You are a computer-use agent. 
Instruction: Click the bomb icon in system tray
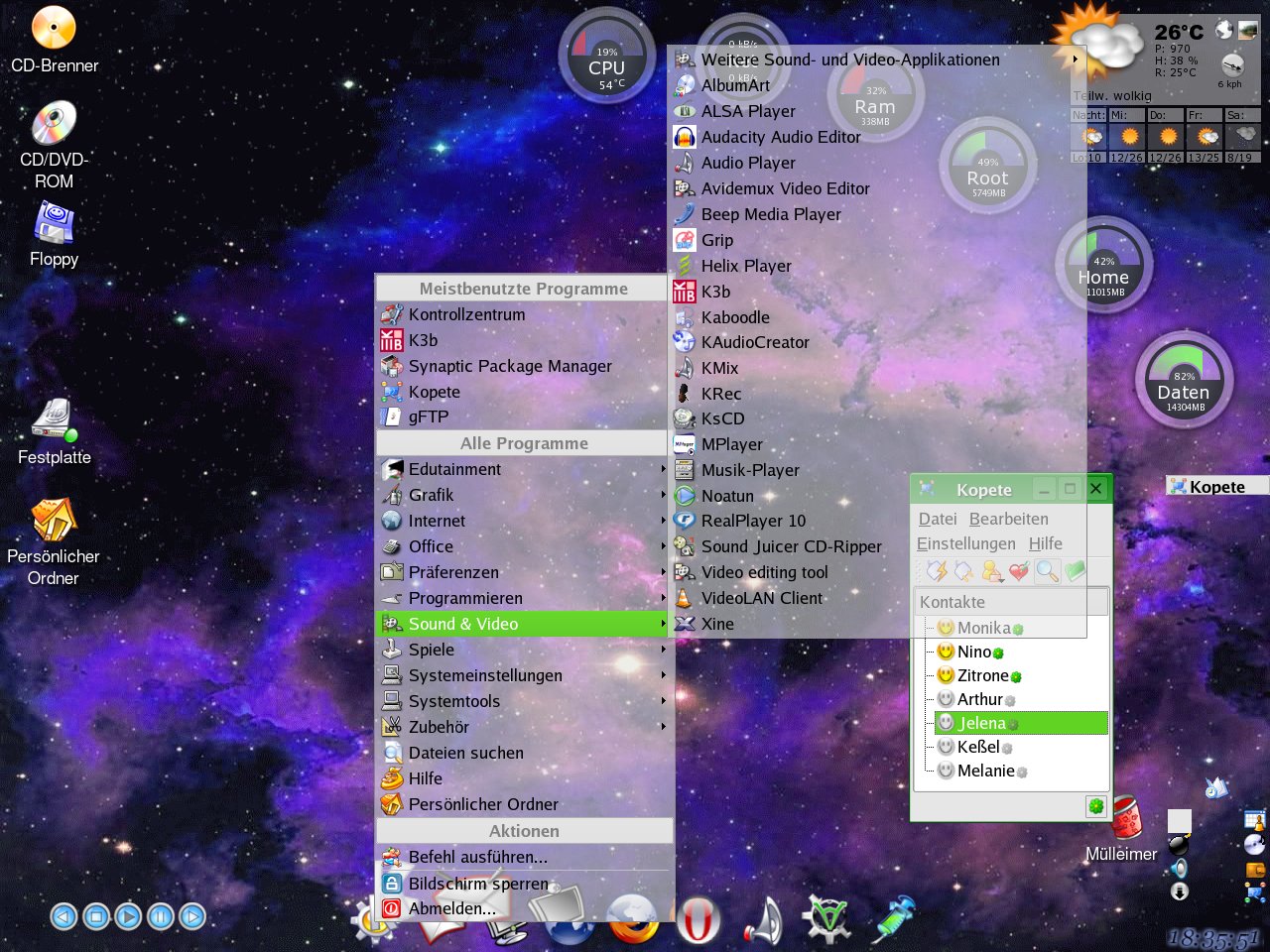pyautogui.click(x=1179, y=845)
